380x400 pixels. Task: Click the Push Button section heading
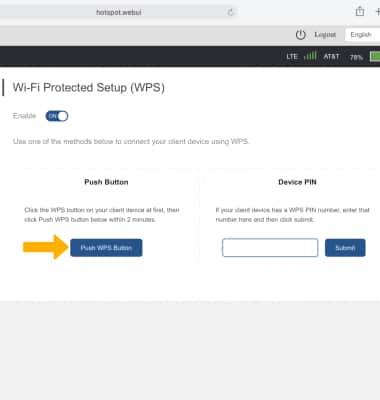pyautogui.click(x=106, y=182)
